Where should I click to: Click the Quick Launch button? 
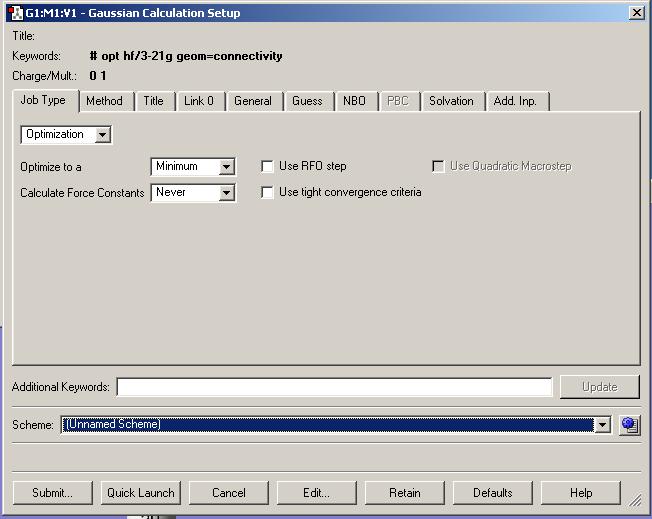coord(141,493)
